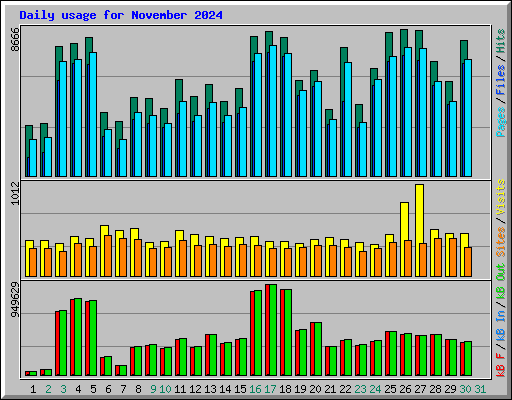The image size is (512, 400).
Task: Click day 3 on the x-axis
Action: (x=63, y=389)
